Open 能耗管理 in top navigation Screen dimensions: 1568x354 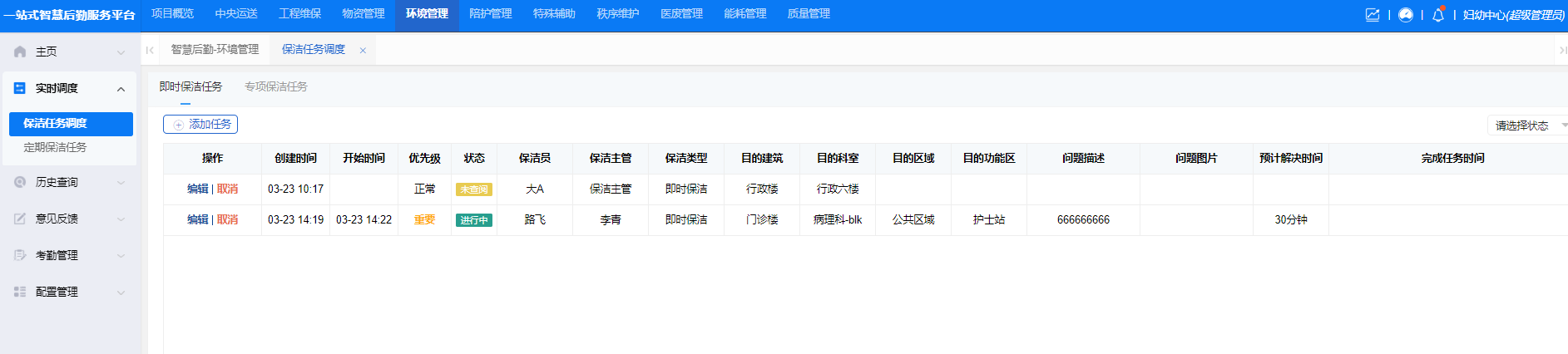[x=745, y=13]
